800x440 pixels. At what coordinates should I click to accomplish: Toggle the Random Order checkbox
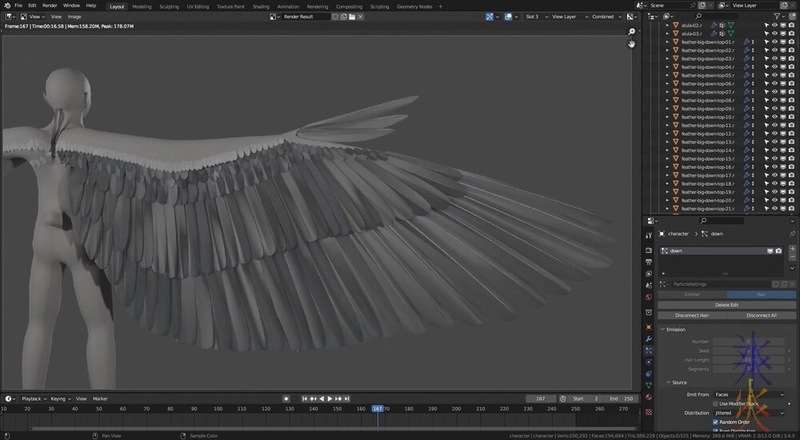[715, 422]
